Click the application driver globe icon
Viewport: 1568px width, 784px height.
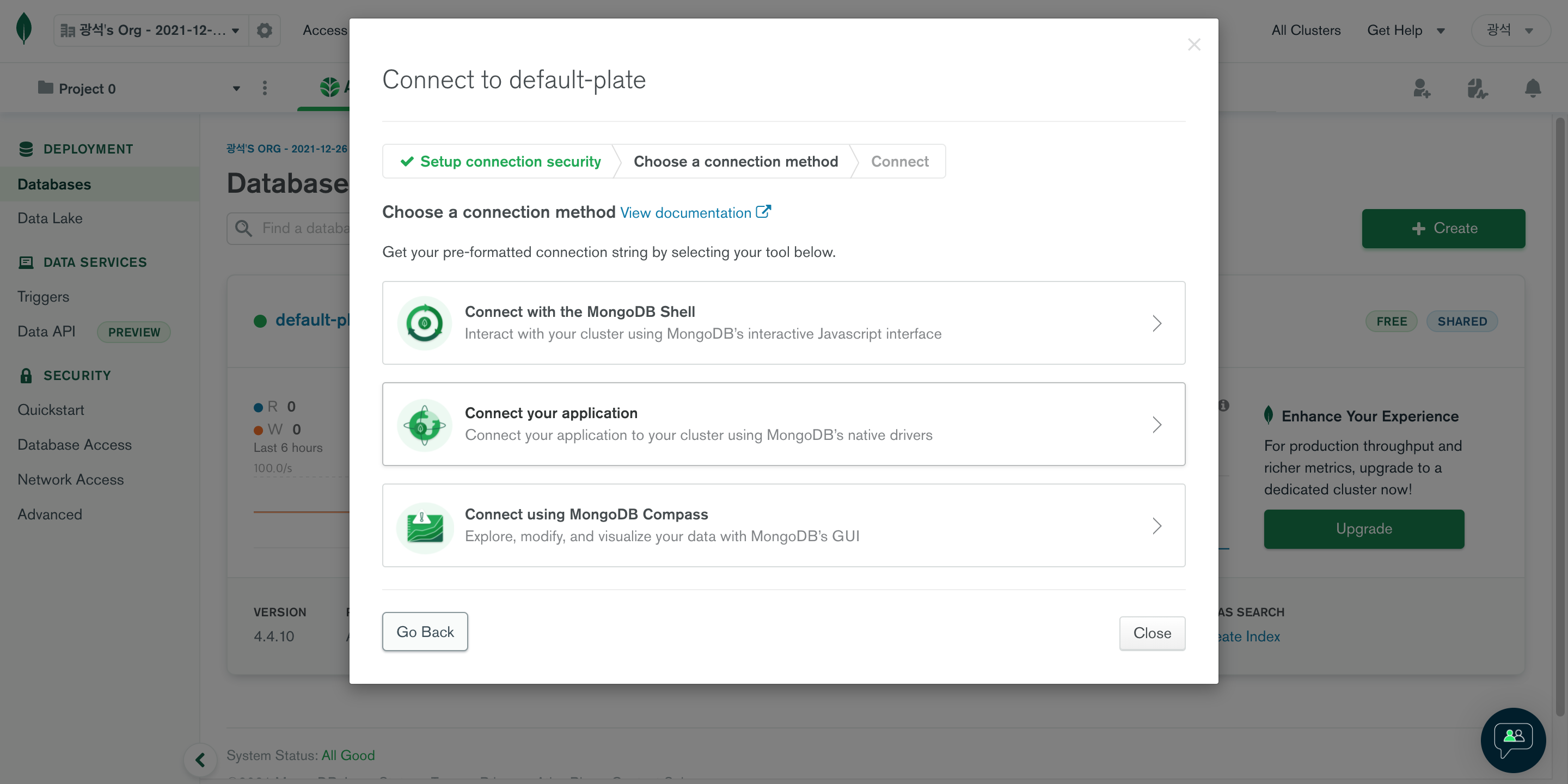pos(424,425)
